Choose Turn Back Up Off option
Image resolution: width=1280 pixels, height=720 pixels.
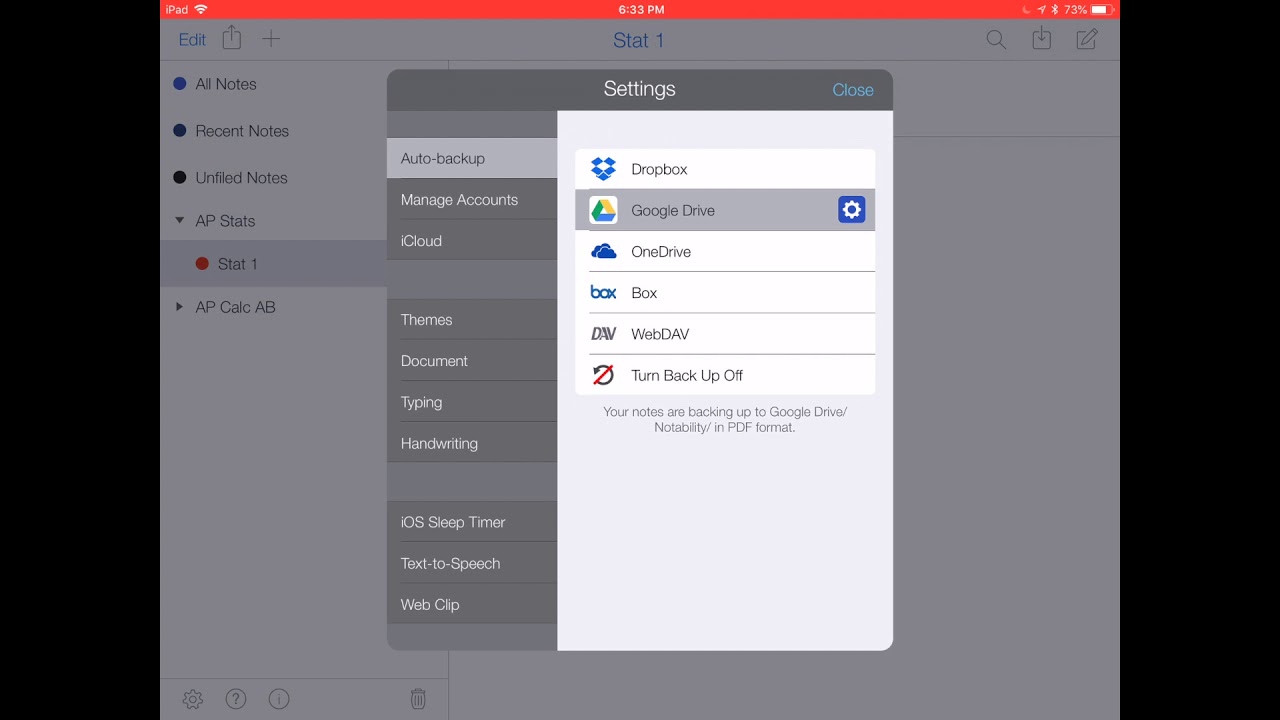pos(725,375)
